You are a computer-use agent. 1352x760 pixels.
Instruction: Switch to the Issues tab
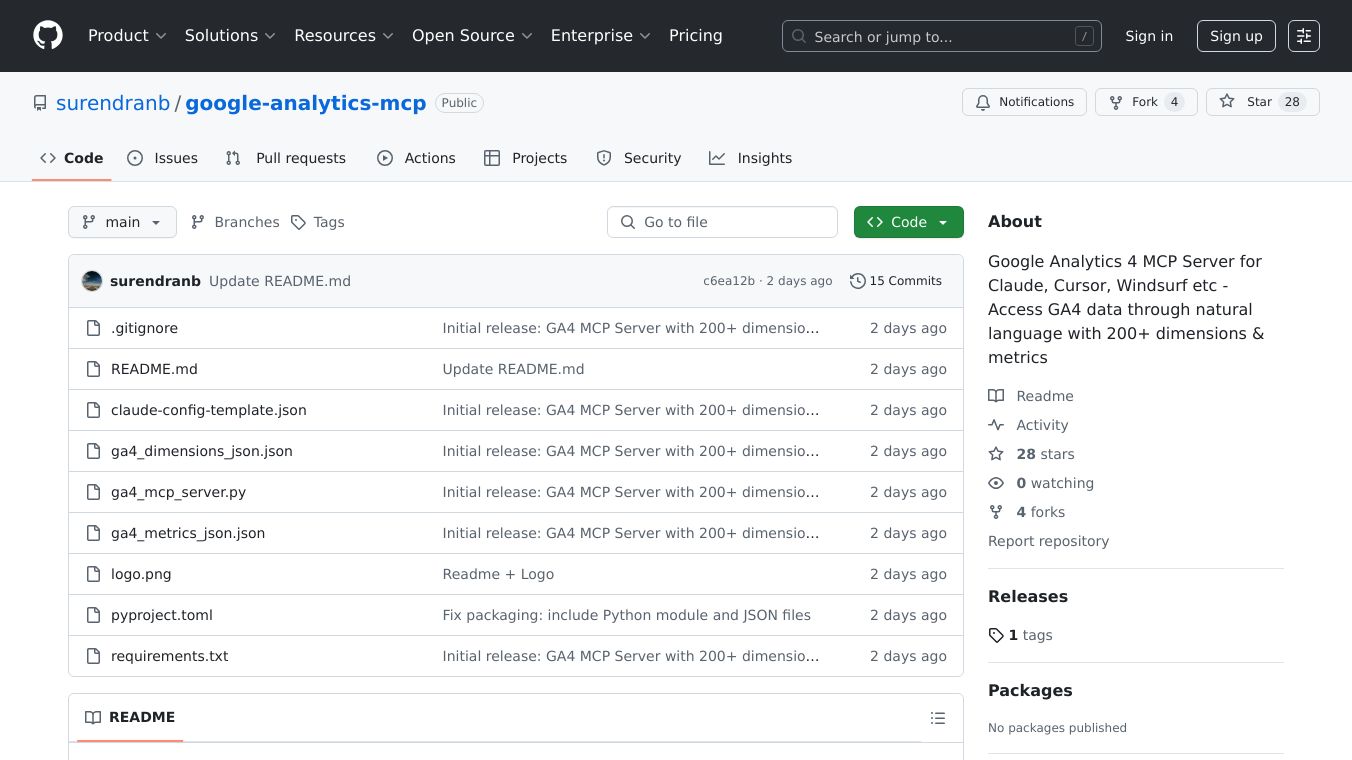163,158
